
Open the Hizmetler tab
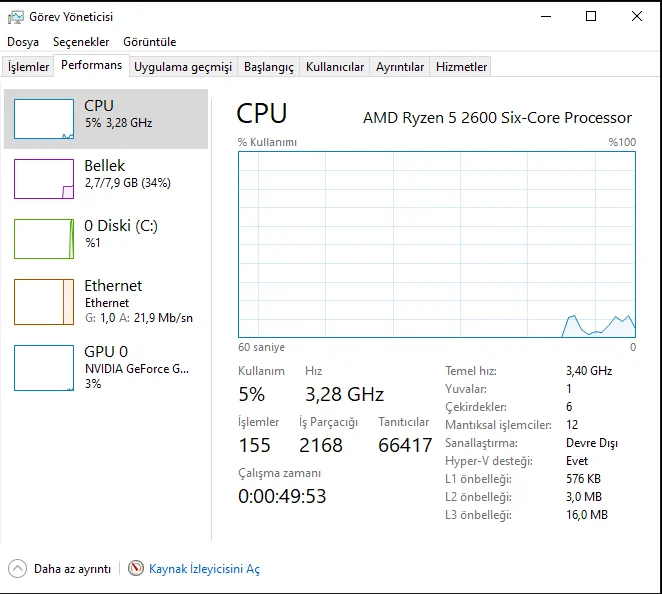(x=461, y=67)
